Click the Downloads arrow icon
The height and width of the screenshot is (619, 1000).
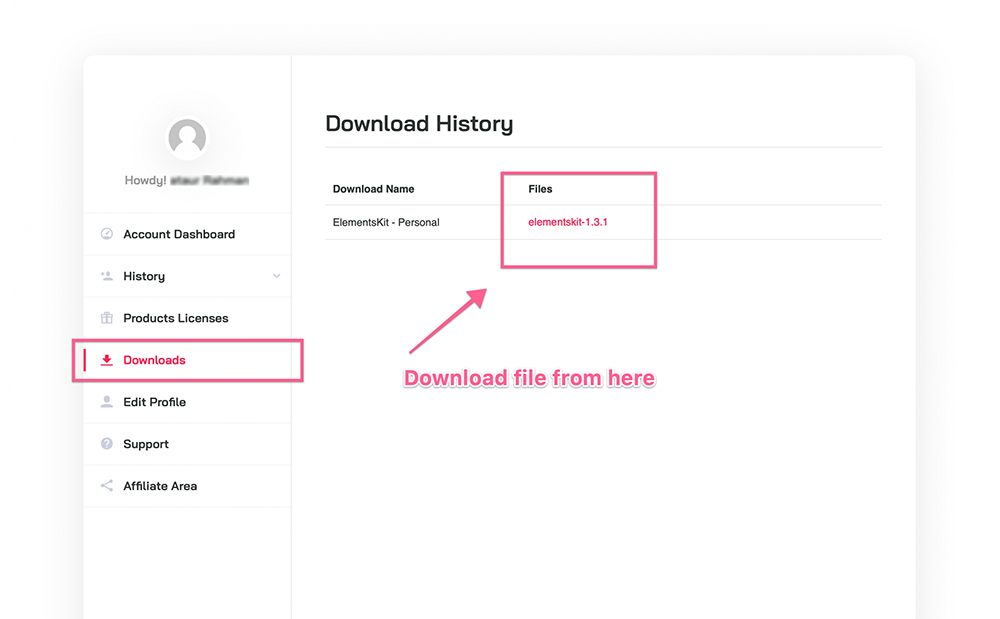coord(107,360)
